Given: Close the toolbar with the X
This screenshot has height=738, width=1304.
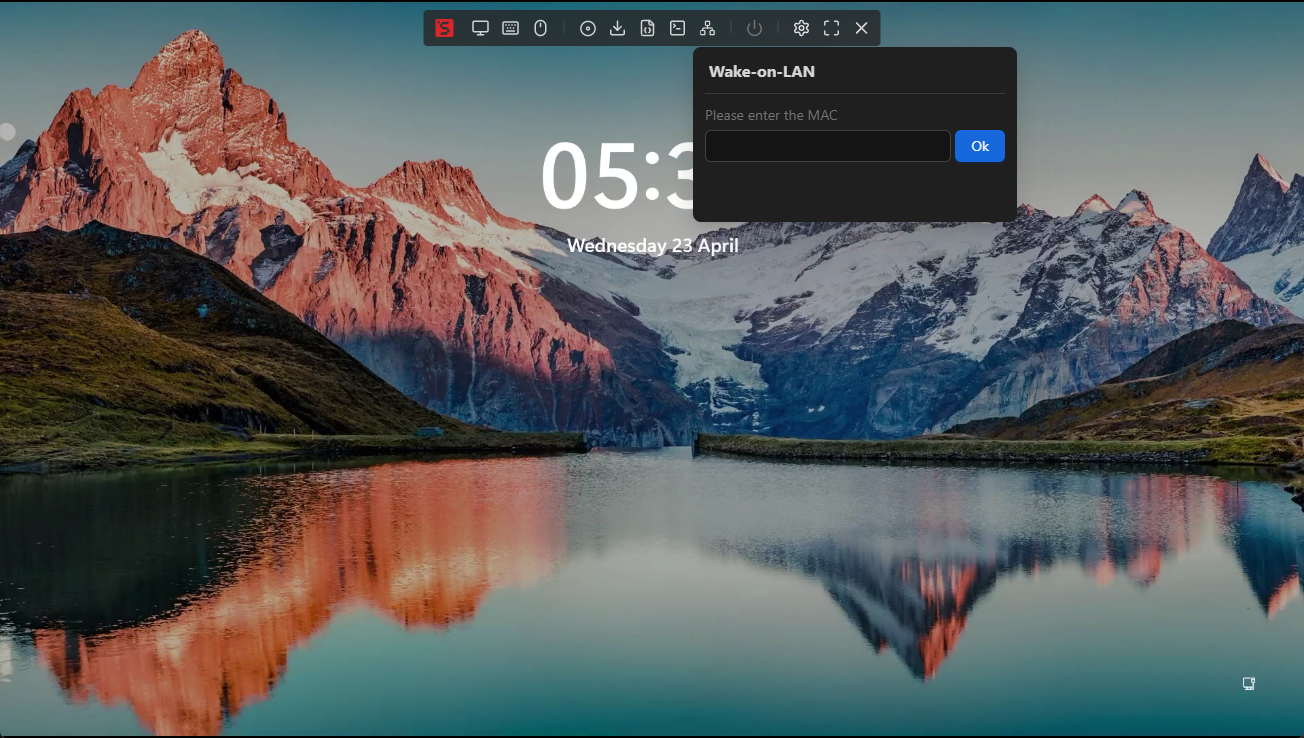Looking at the screenshot, I should [x=861, y=28].
